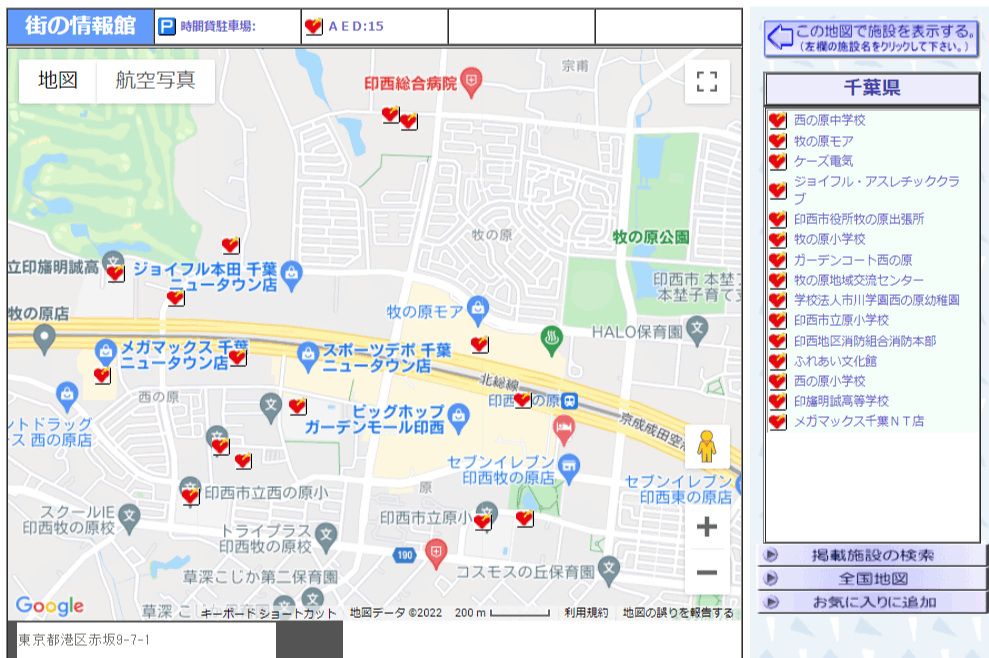Image resolution: width=989 pixels, height=658 pixels.
Task: Click 印西牧の原 train station icon
Action: point(570,401)
